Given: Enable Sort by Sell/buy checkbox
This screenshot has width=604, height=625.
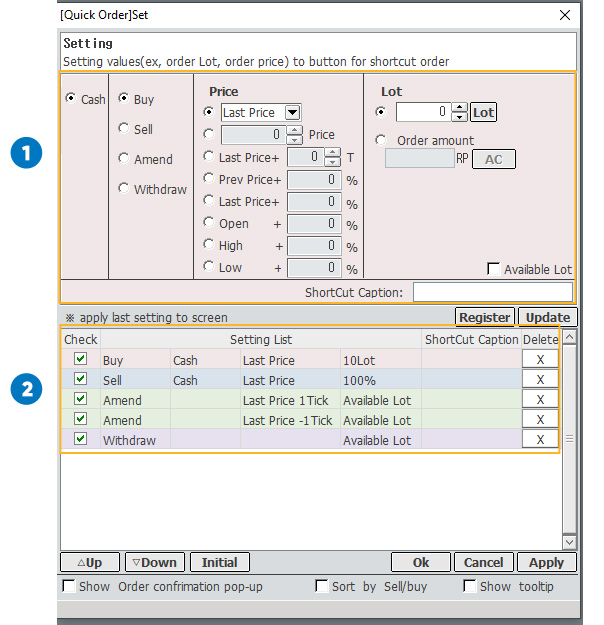Looking at the screenshot, I should click(321, 586).
